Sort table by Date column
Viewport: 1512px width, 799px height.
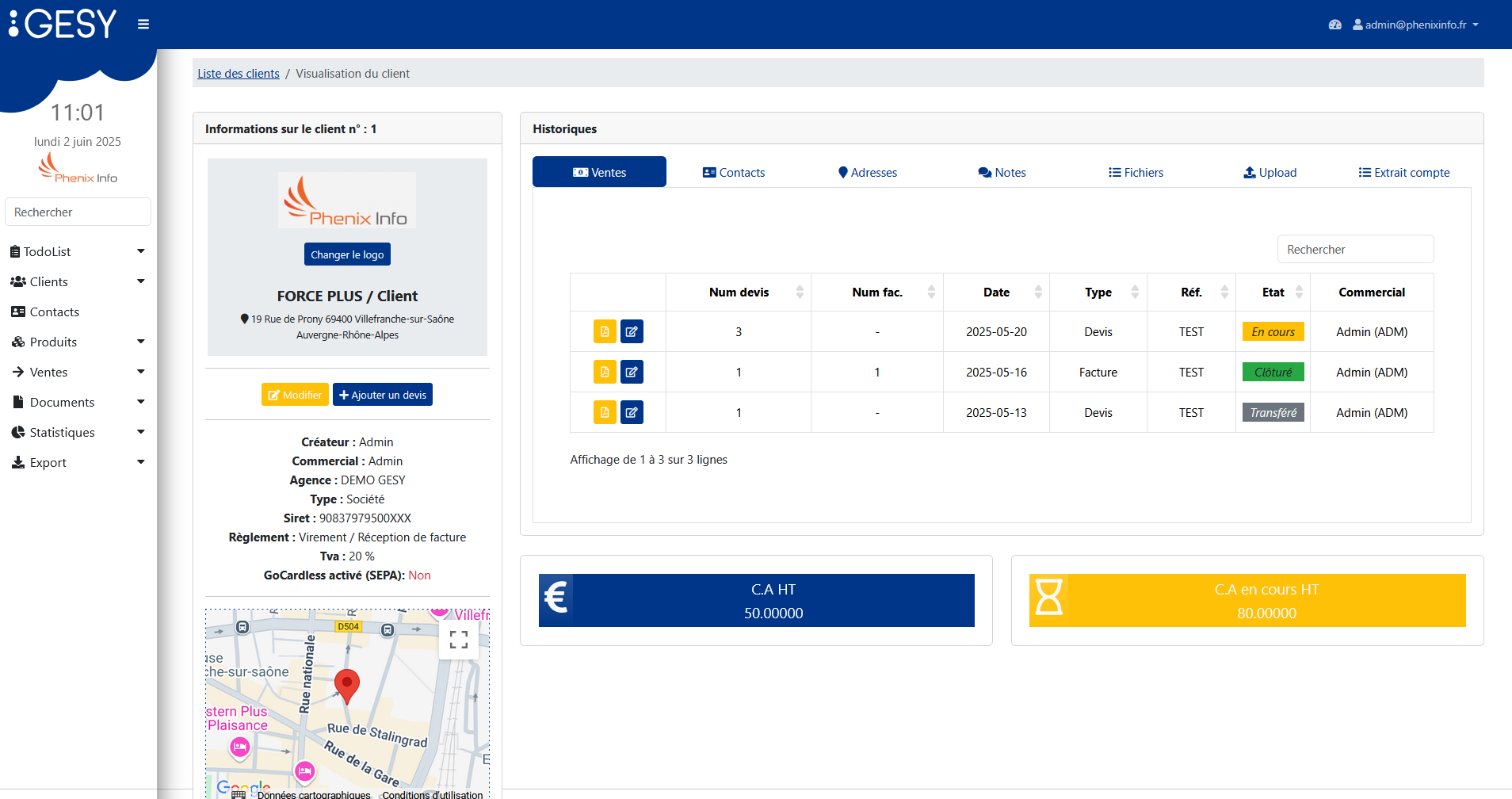996,292
